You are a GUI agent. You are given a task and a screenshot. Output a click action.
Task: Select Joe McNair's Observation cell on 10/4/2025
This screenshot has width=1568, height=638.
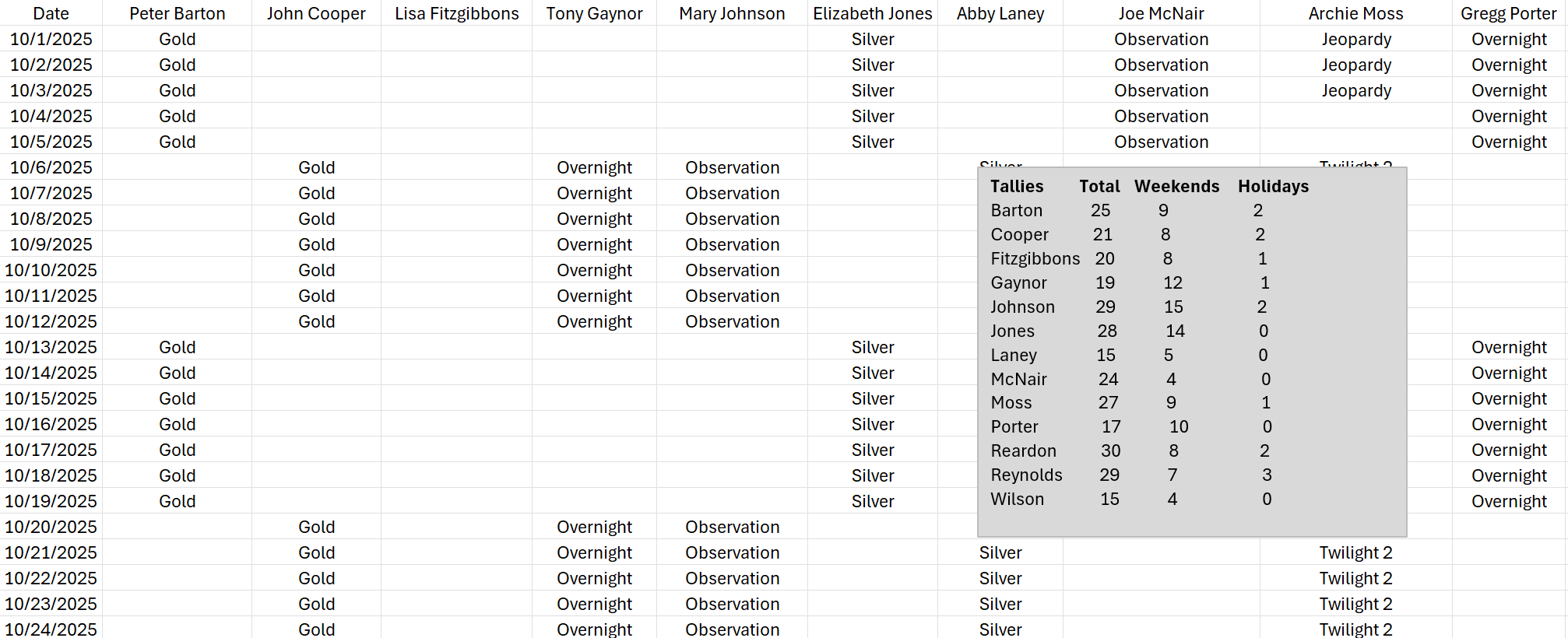[1161, 116]
